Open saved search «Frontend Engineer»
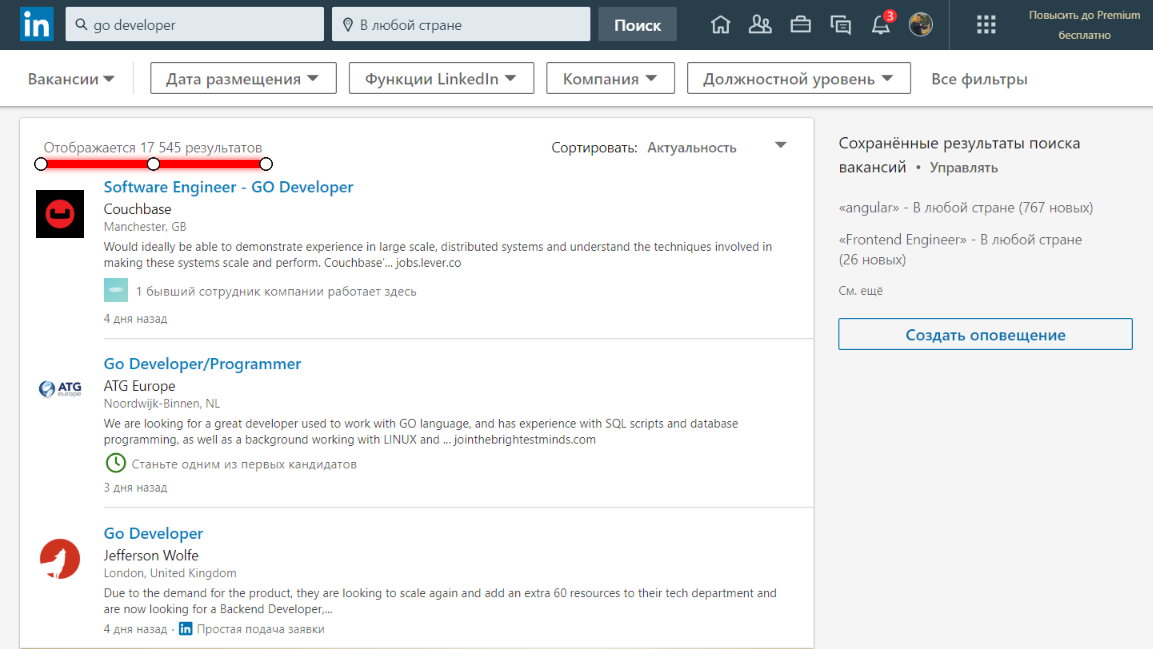This screenshot has width=1153, height=649. (960, 249)
